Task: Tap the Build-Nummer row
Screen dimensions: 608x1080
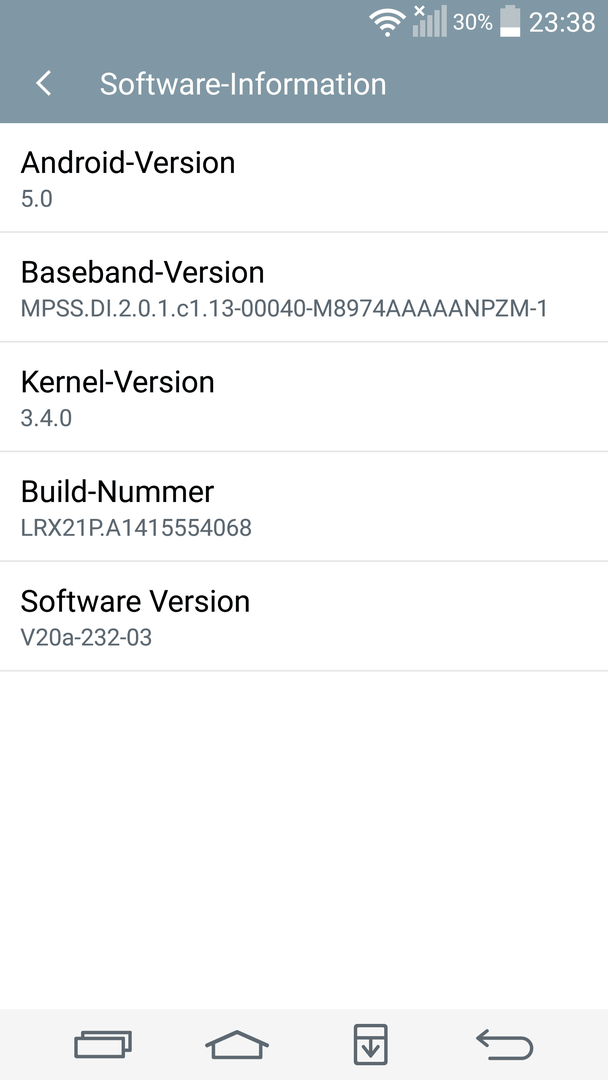Action: click(x=304, y=506)
